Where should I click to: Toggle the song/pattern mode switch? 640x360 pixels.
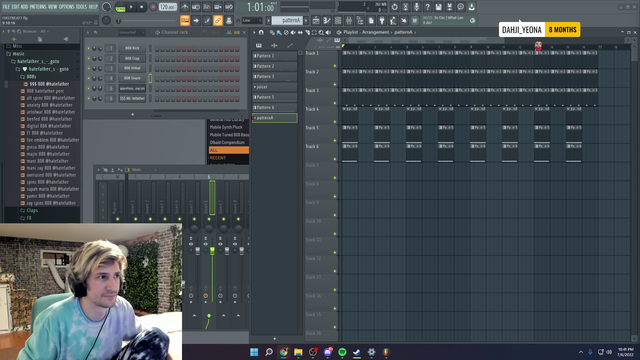(x=120, y=7)
